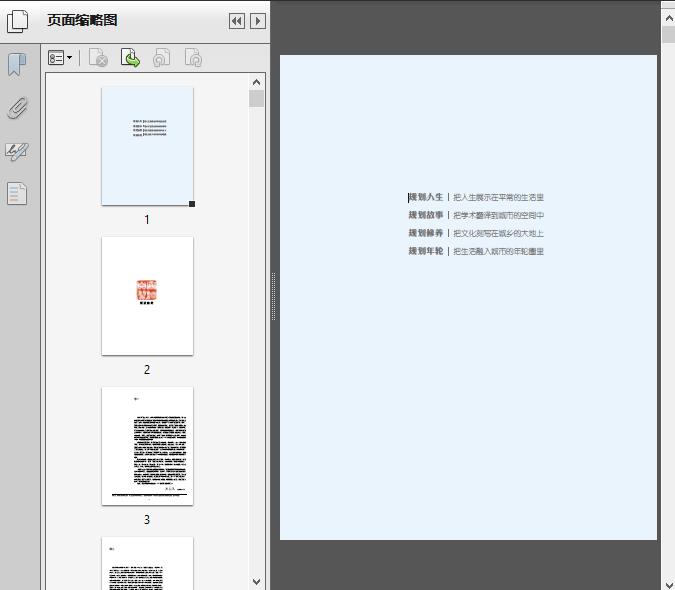Screen dimensions: 675x590
Task: Click thumbnail panel scroll down arrow
Action: coord(257,581)
